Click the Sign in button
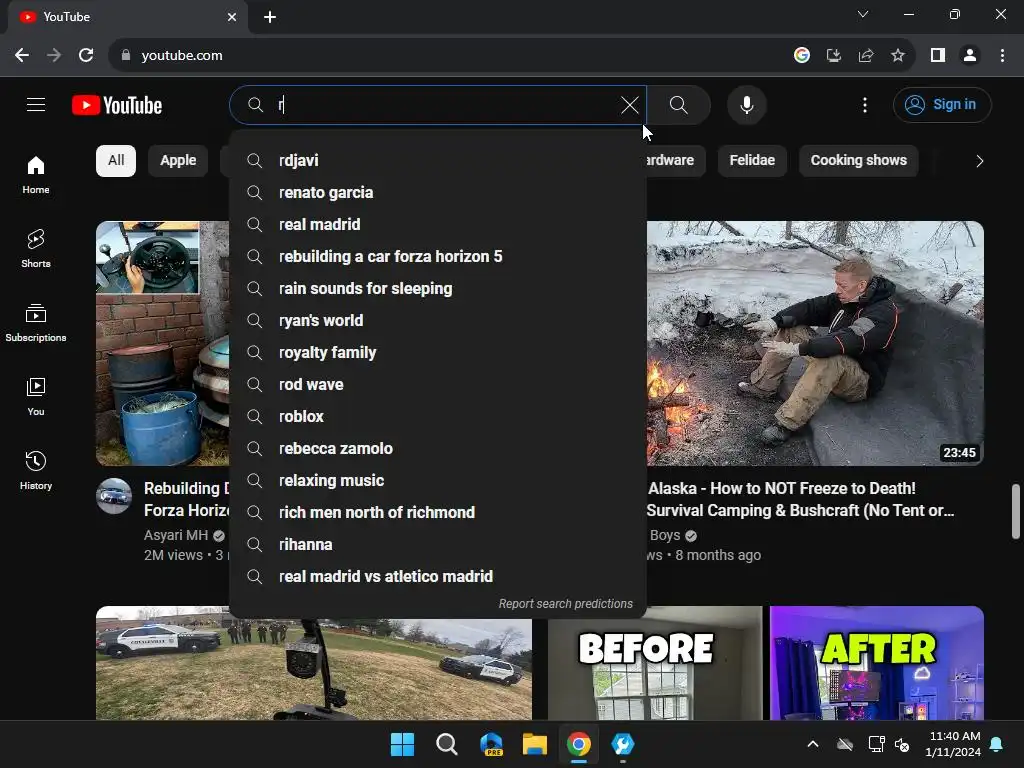This screenshot has height=768, width=1024. coord(942,104)
